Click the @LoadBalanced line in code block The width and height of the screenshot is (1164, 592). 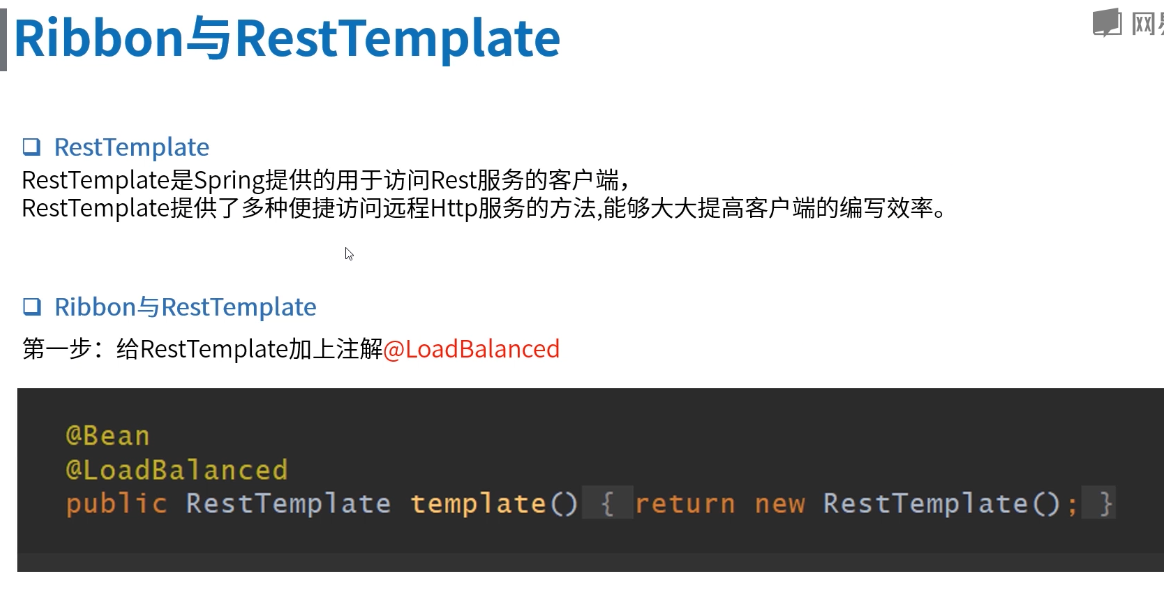(177, 469)
